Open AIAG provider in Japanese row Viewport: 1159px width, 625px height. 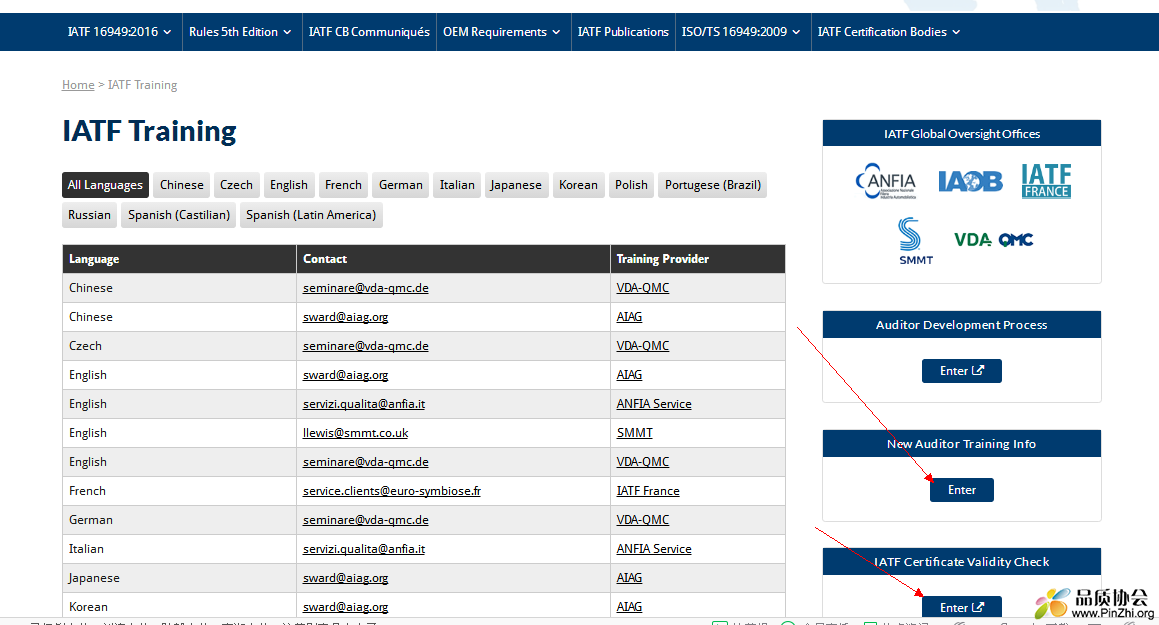click(629, 578)
